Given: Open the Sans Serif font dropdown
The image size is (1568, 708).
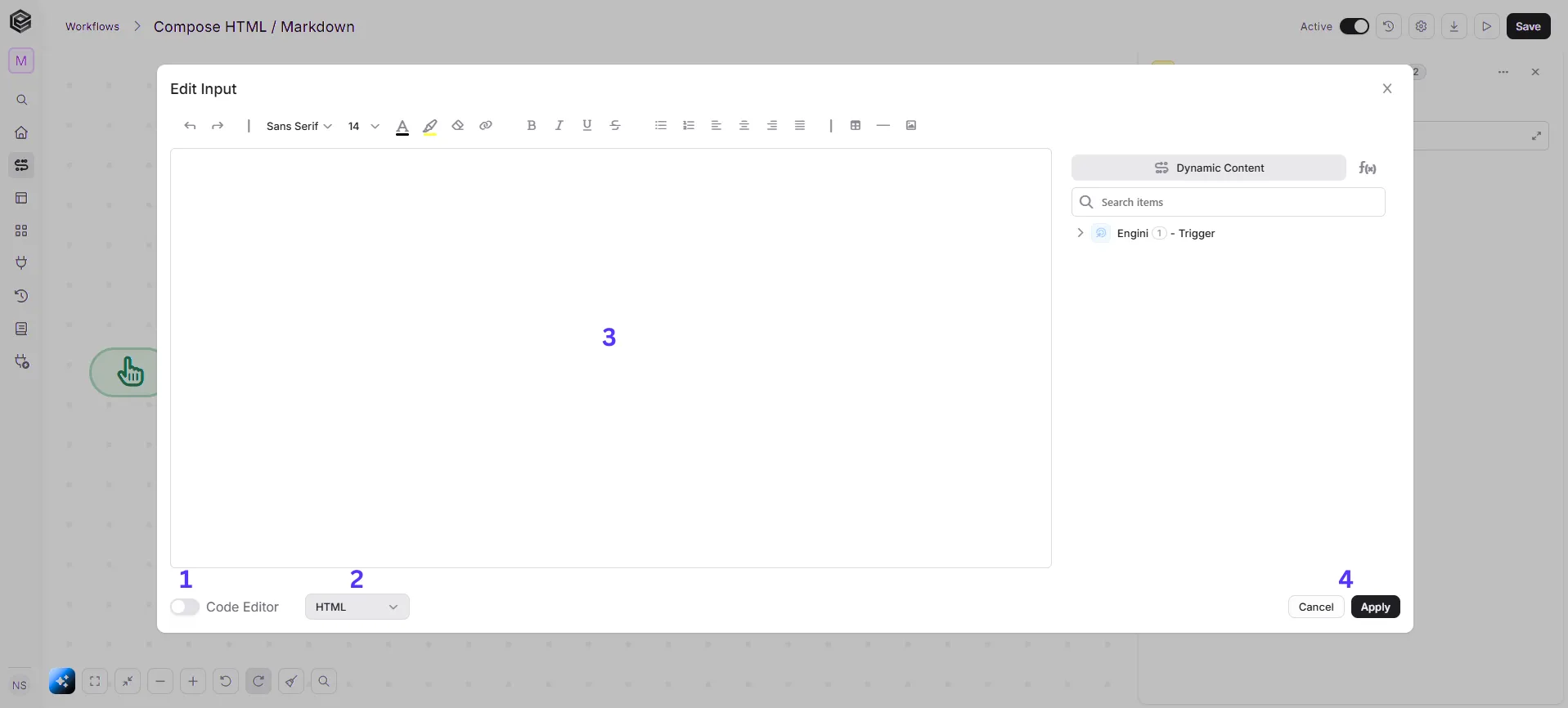Looking at the screenshot, I should [299, 126].
